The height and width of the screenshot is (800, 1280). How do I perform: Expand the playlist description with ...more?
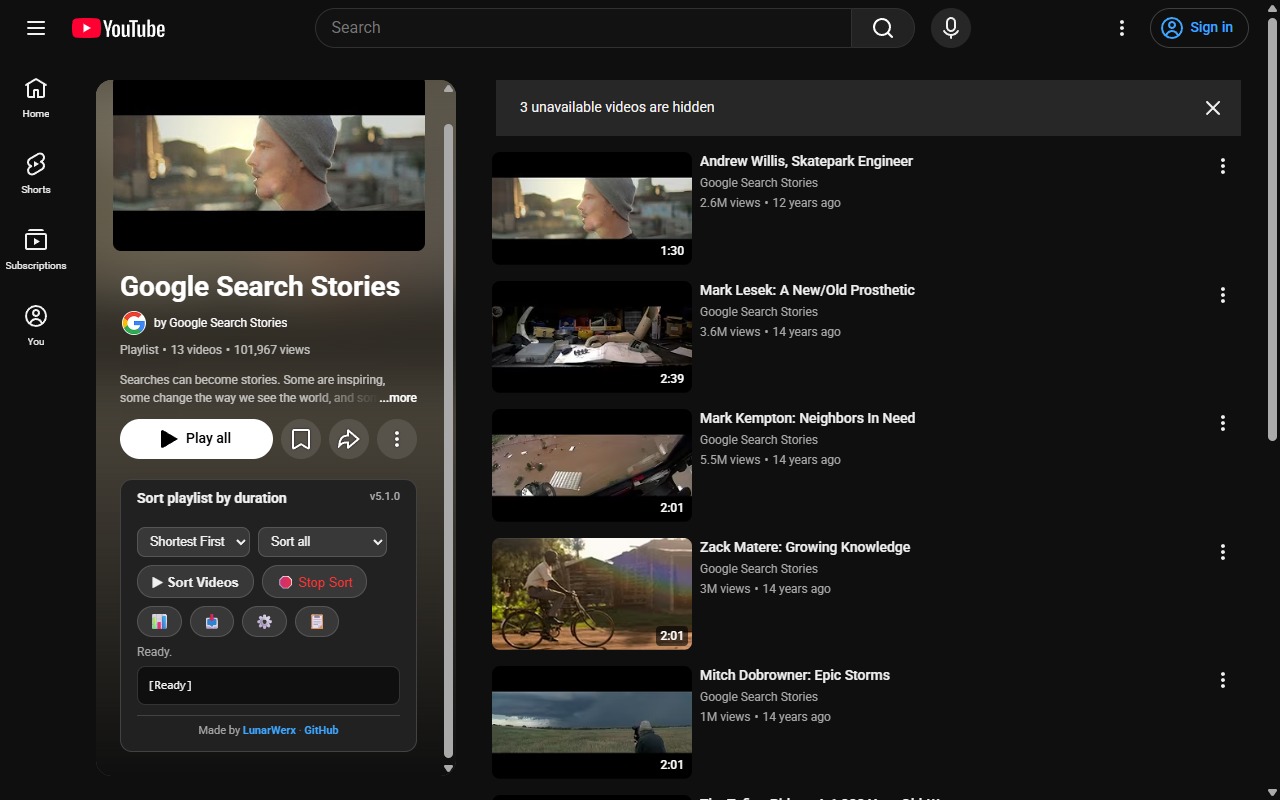tap(398, 398)
